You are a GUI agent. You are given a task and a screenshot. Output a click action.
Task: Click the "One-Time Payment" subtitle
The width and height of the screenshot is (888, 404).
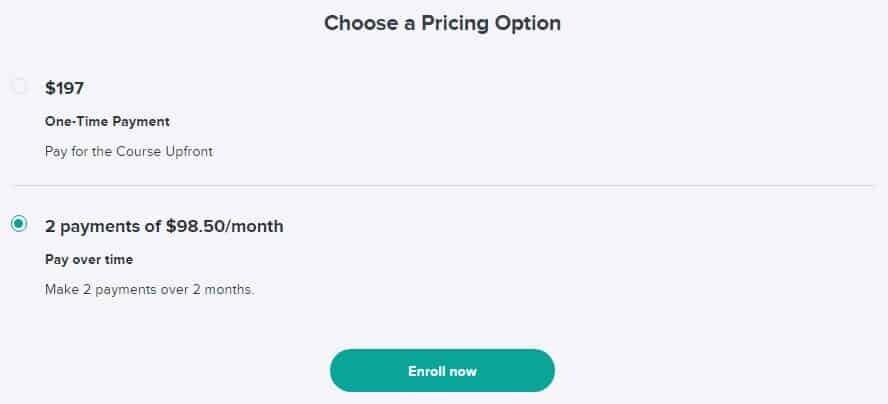coord(107,122)
